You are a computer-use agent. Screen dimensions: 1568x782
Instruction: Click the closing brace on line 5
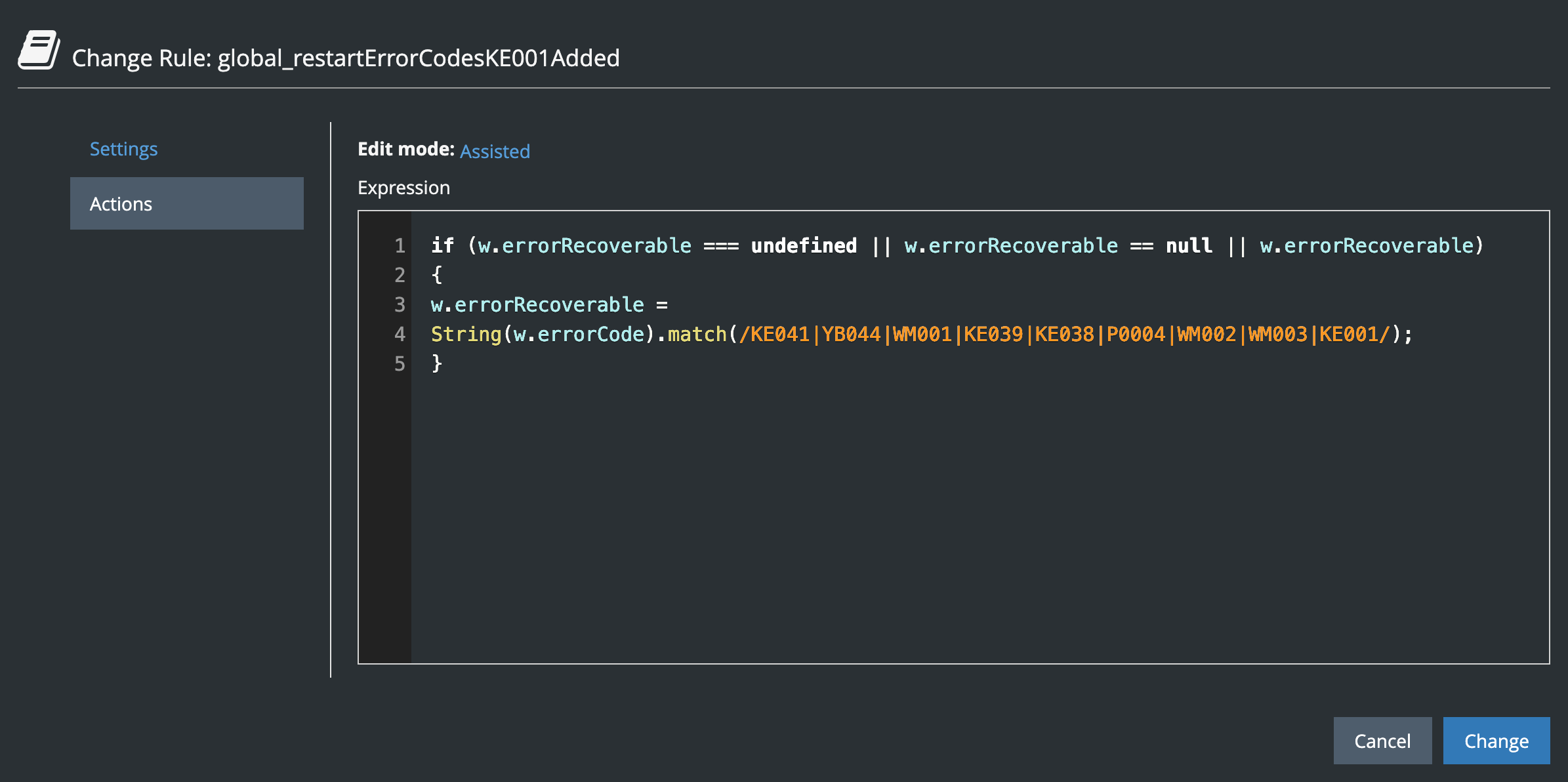point(437,363)
